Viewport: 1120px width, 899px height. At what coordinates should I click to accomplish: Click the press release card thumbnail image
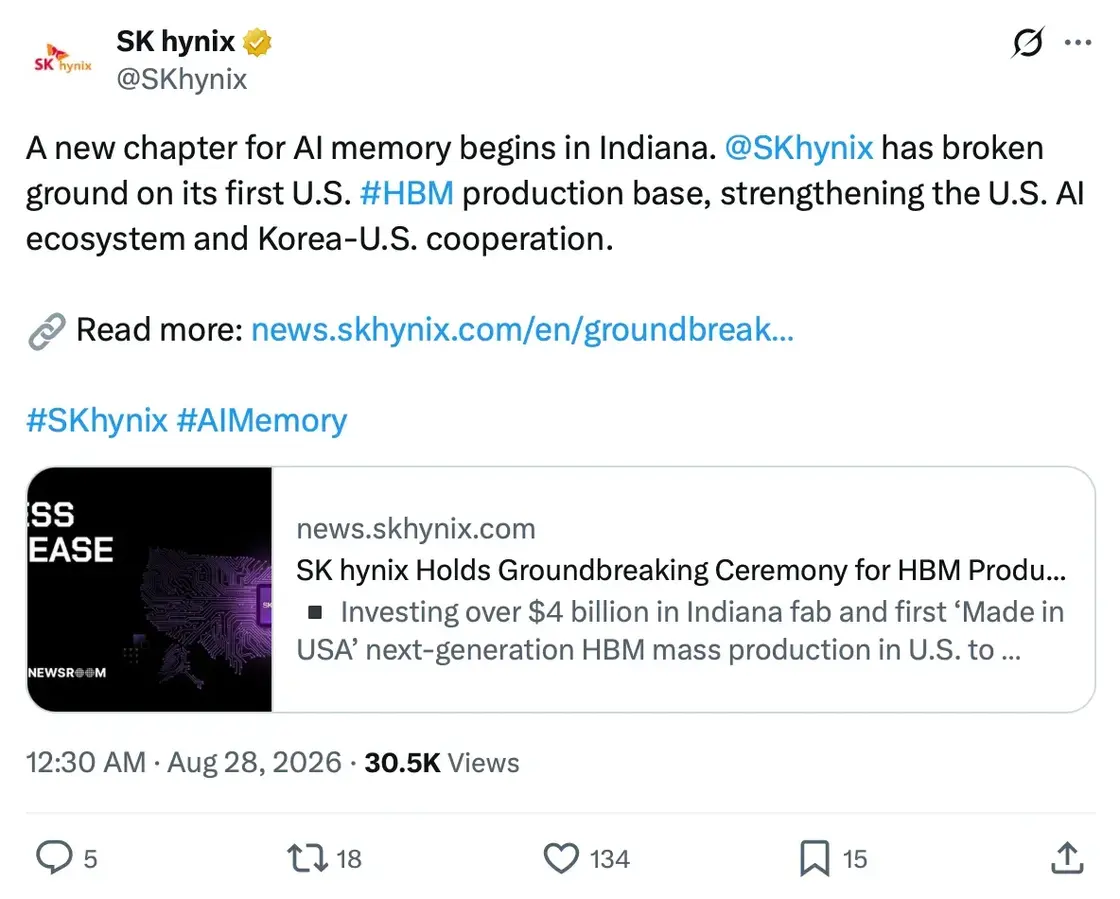pyautogui.click(x=149, y=589)
